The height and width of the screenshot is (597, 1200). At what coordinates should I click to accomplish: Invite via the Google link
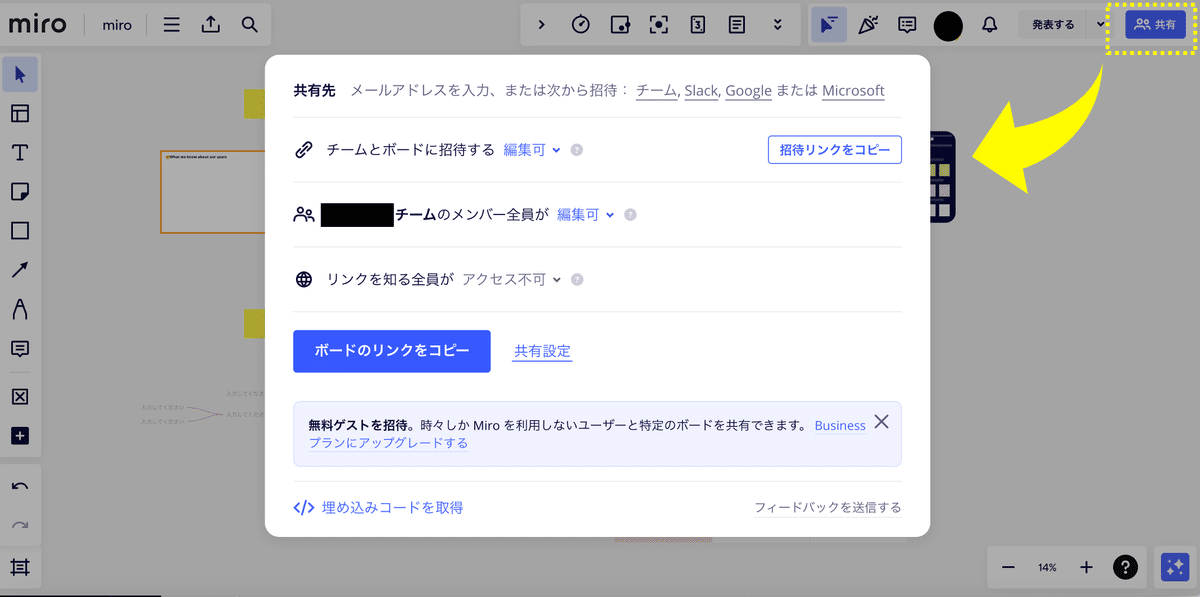[x=748, y=90]
